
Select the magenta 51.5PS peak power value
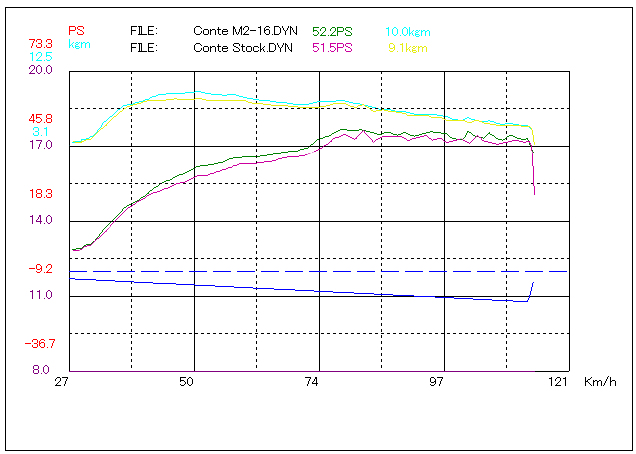coord(331,47)
